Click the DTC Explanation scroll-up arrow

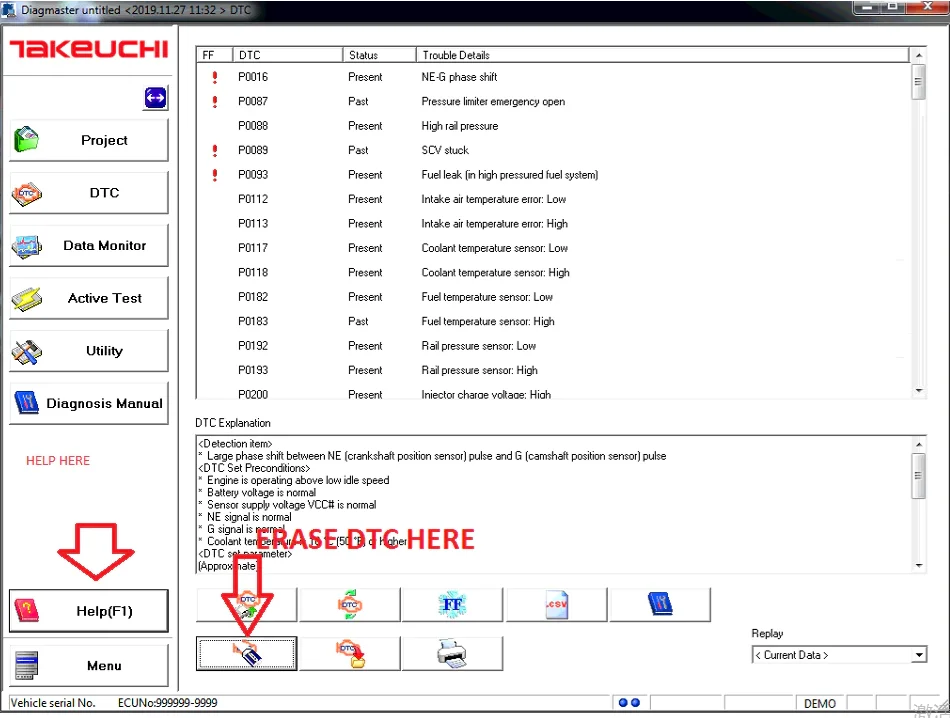918,444
